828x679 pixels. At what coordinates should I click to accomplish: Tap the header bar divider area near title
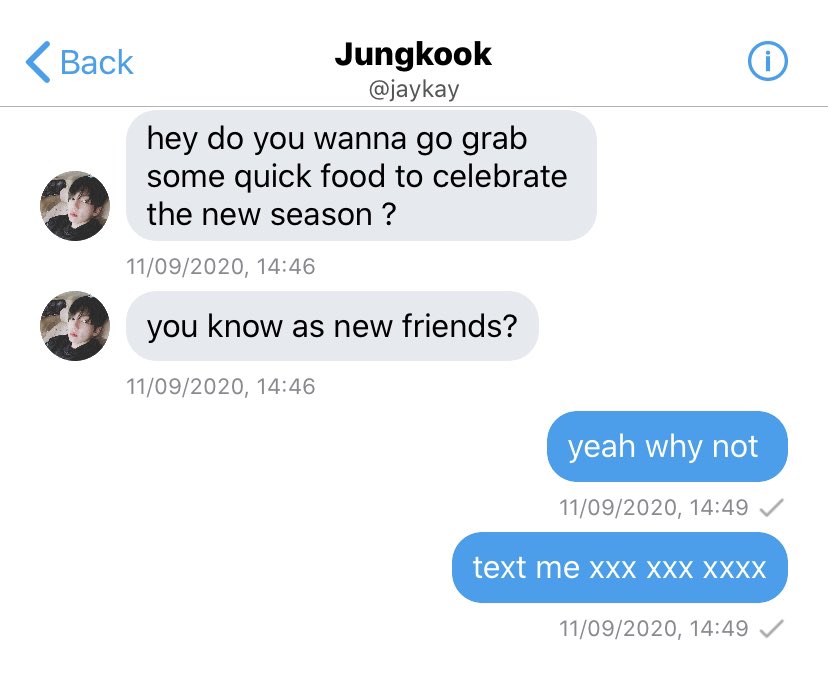pos(414,106)
